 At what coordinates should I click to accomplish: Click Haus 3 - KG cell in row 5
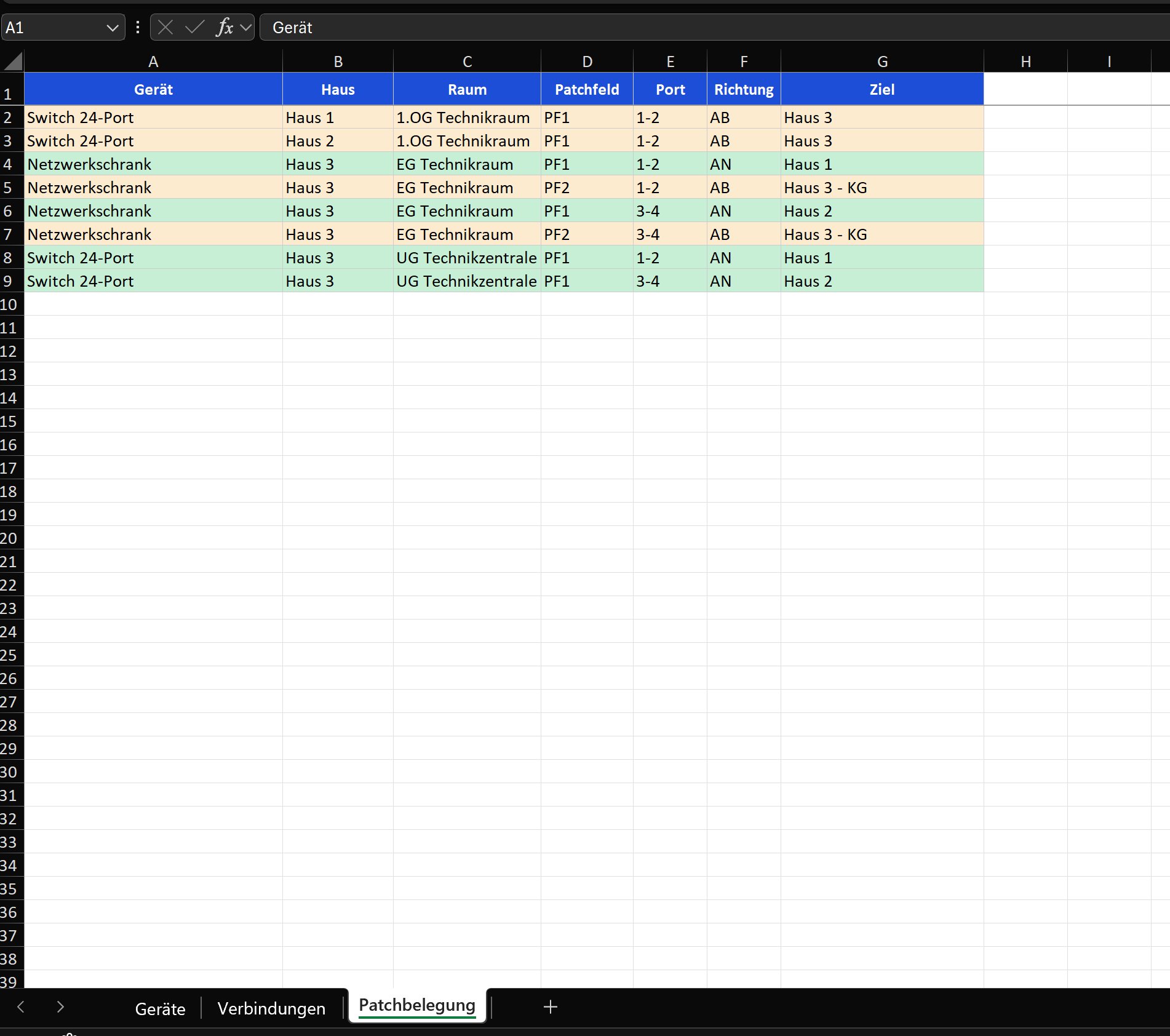[882, 187]
